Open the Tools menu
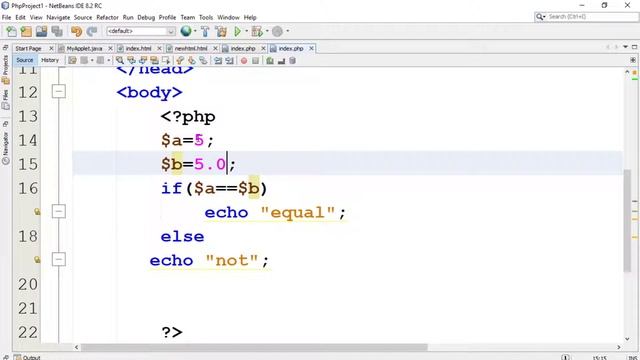The image size is (640, 360). pos(206,18)
